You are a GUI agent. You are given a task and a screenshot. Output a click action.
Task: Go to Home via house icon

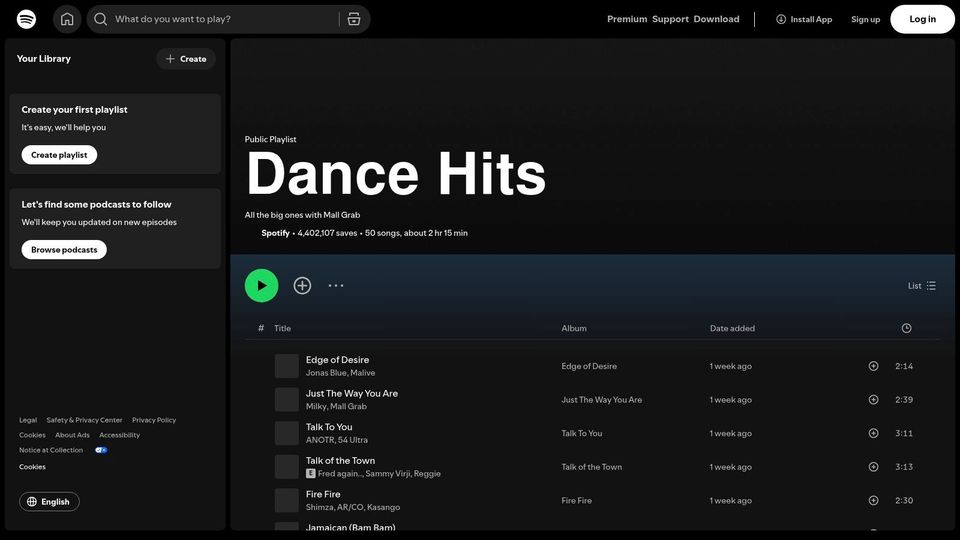67,19
